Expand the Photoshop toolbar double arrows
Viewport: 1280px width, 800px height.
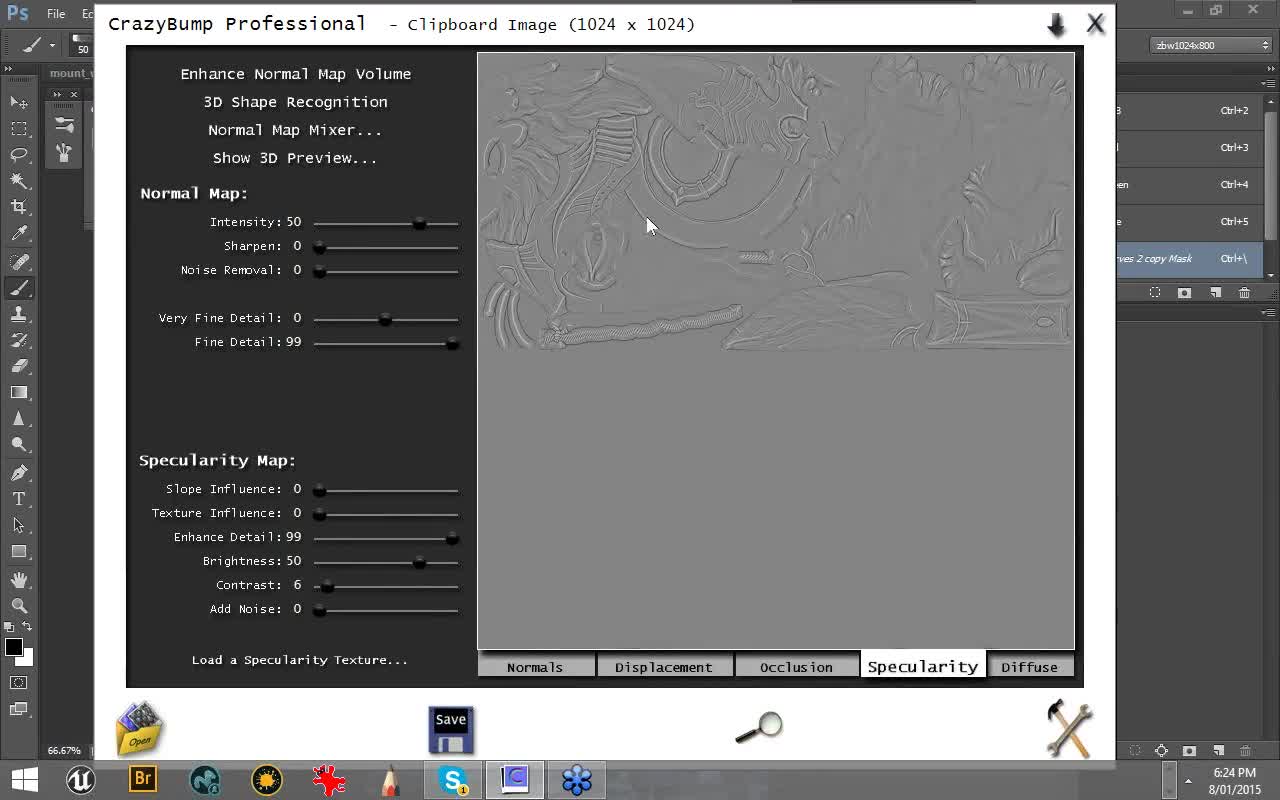tap(9, 69)
